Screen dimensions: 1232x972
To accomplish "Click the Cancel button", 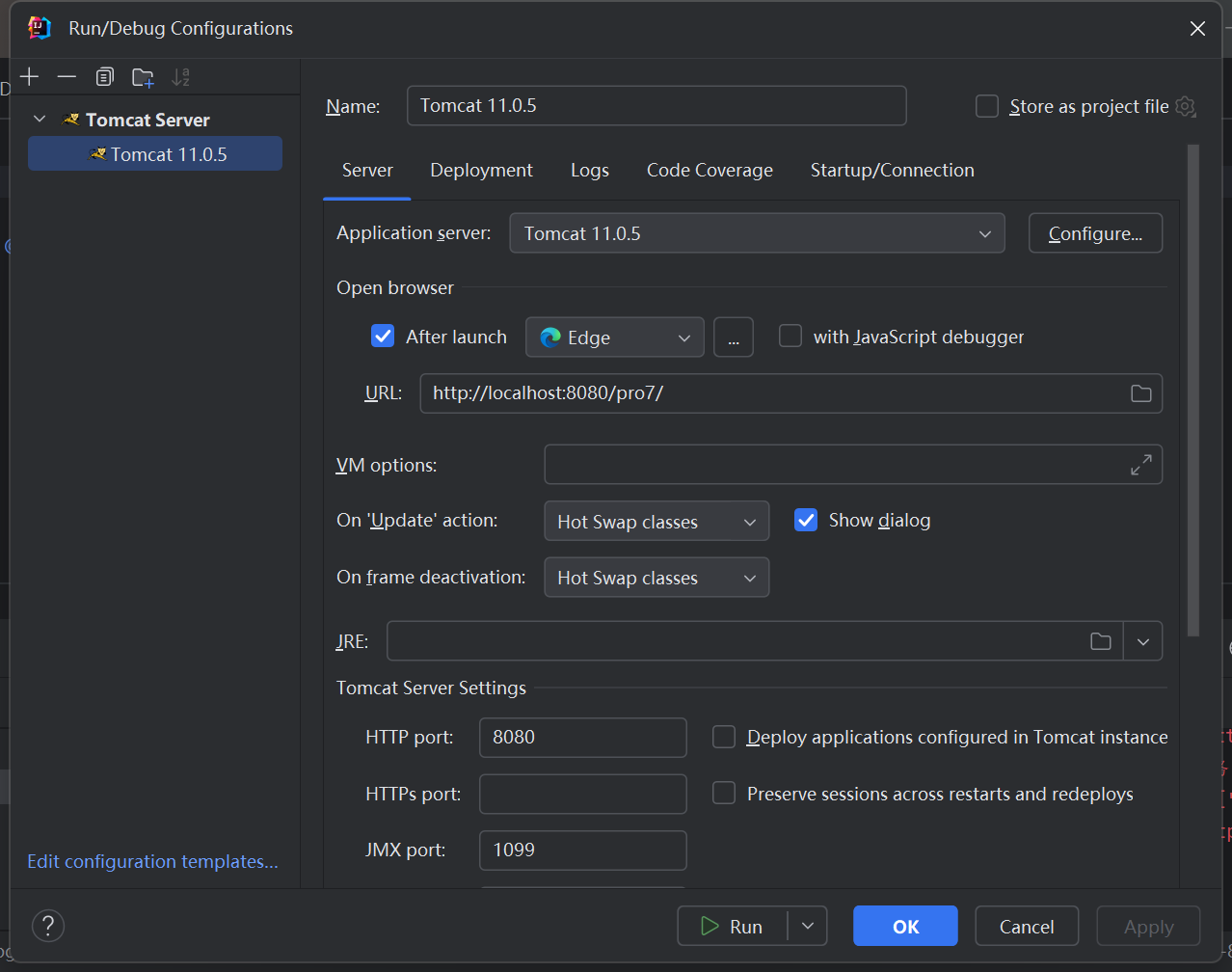I will coord(1027,927).
